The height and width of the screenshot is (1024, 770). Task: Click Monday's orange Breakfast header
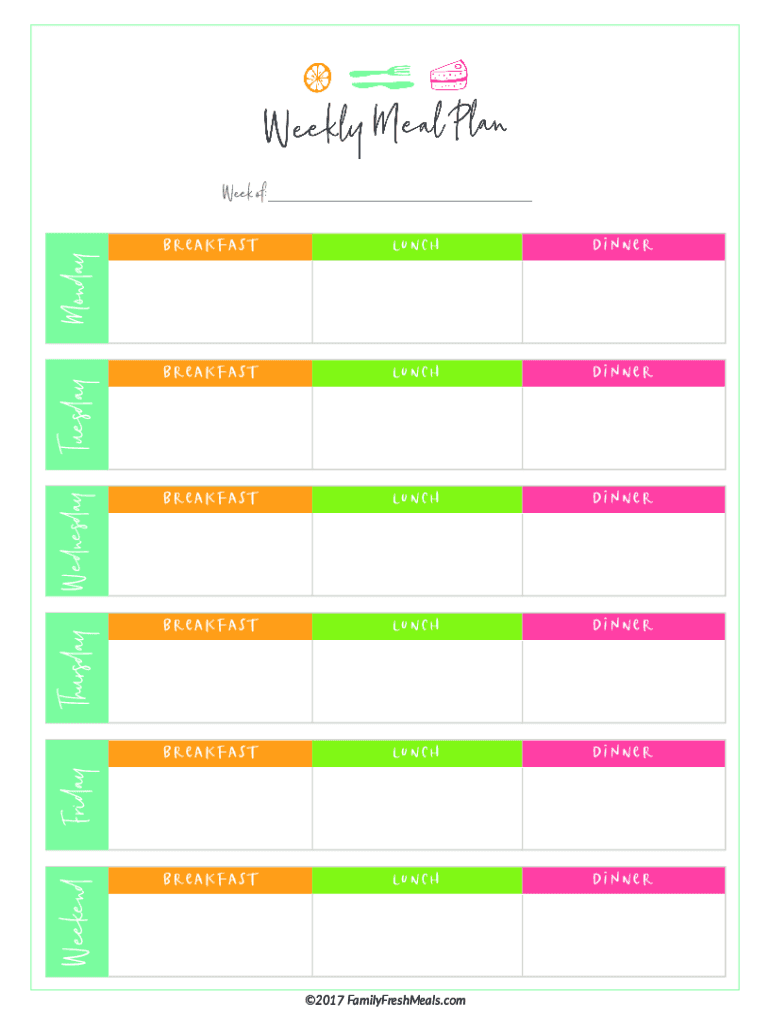click(x=210, y=246)
